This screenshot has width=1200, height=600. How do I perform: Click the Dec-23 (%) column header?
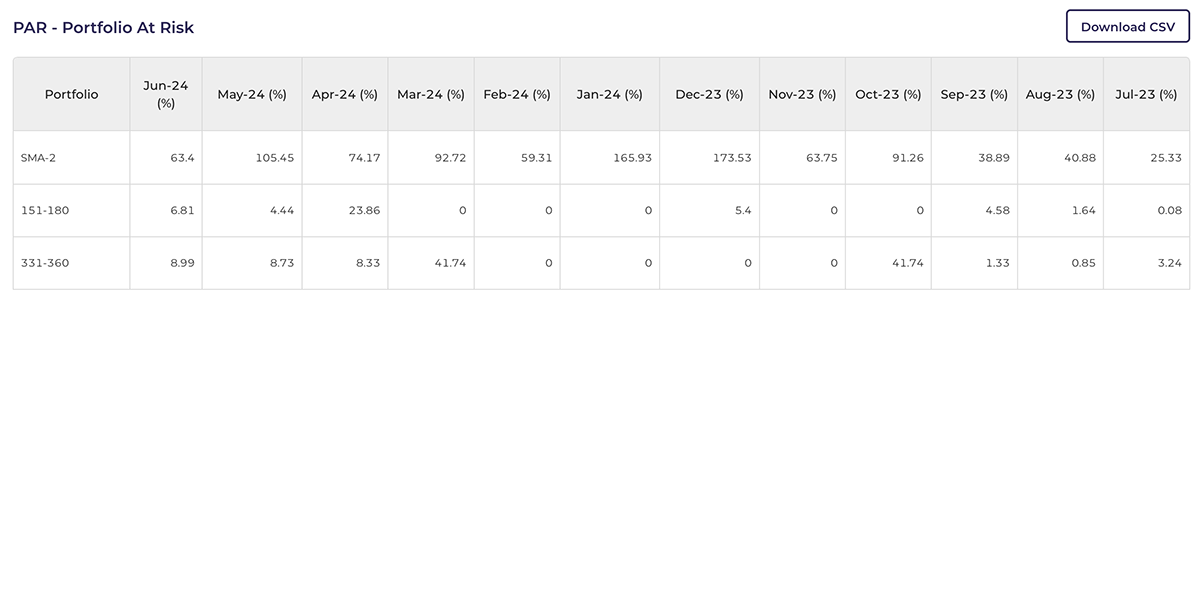709,93
